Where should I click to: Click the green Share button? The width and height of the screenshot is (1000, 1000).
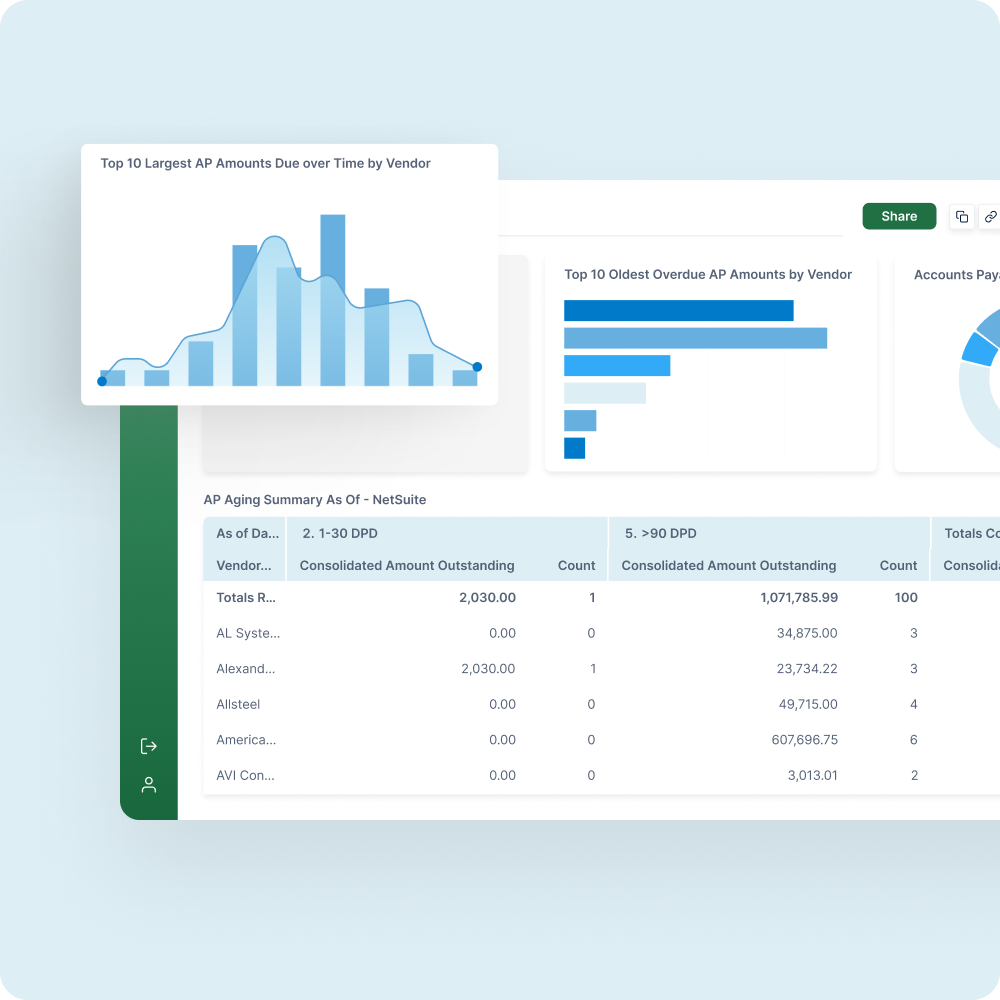898,216
